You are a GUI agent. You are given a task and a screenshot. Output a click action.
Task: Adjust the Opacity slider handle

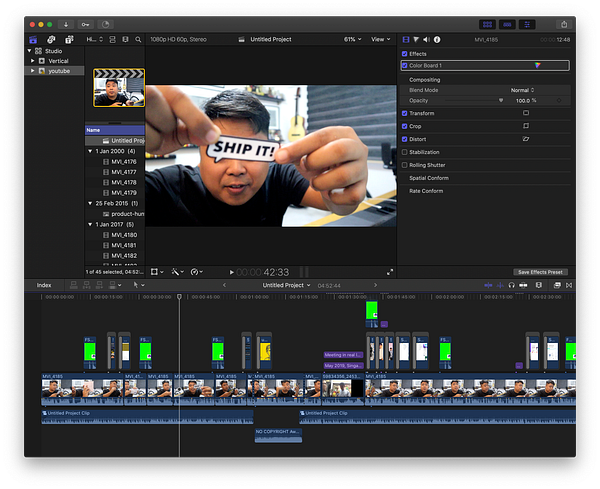pos(501,101)
